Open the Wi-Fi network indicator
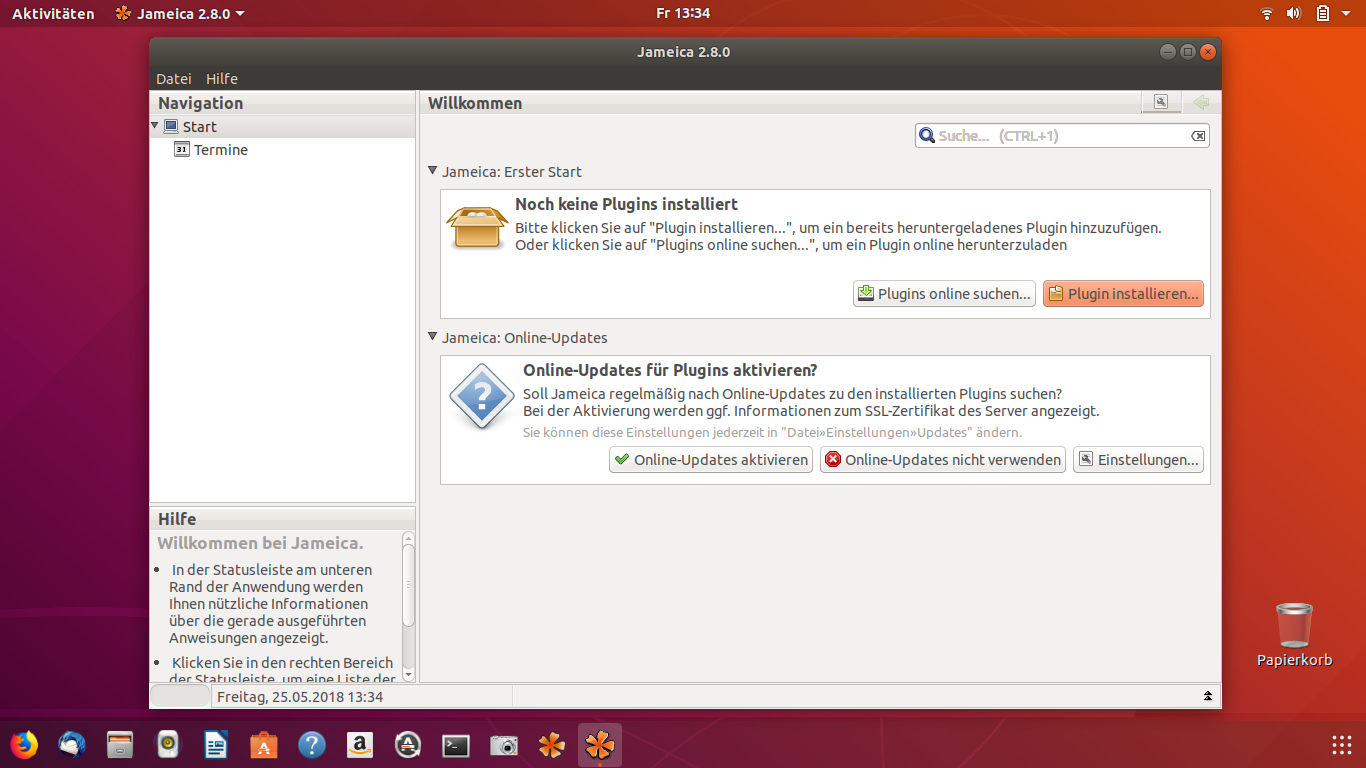 (x=1267, y=13)
